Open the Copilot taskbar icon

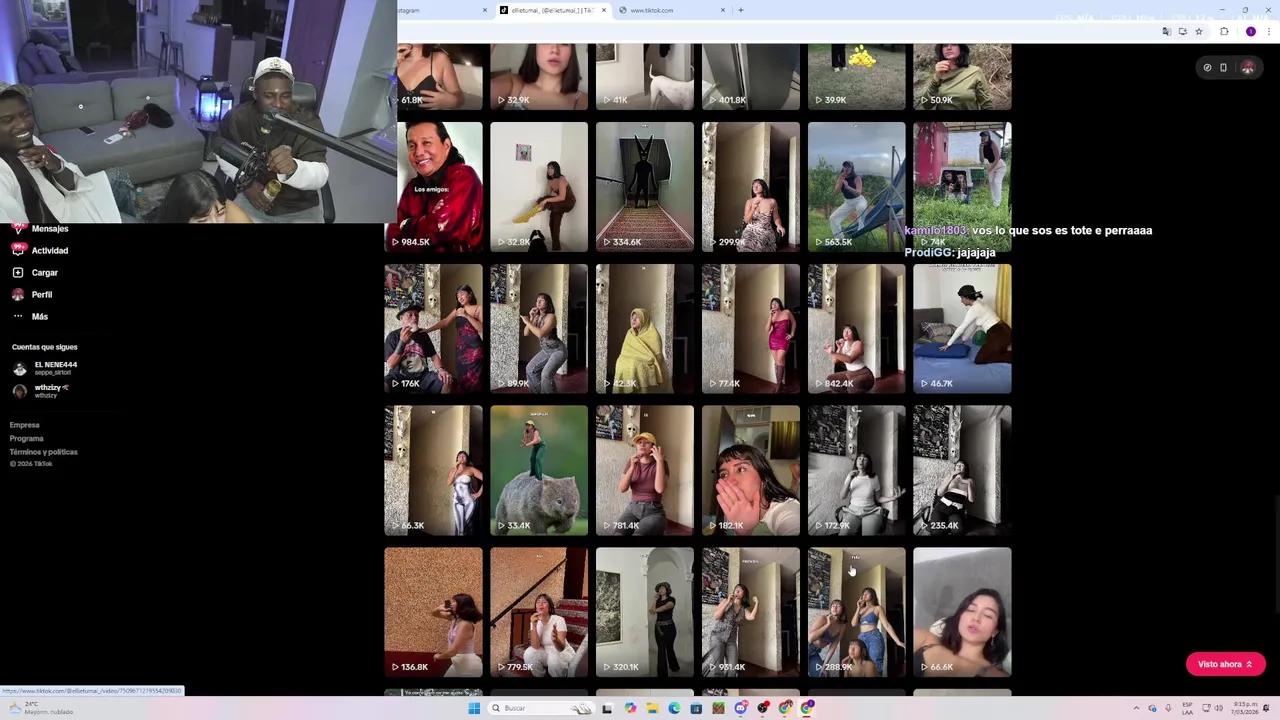tap(630, 708)
